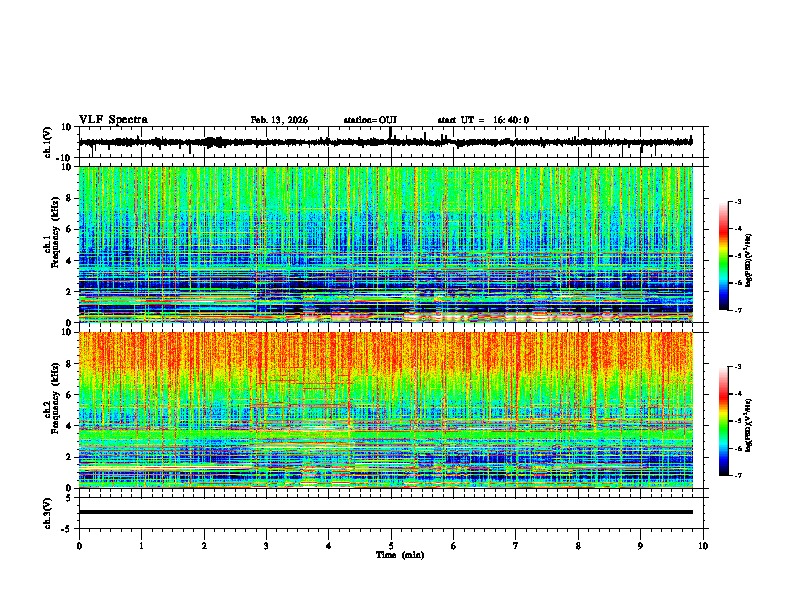Click the flat black ch.3 voltage trace
The width and height of the screenshot is (792, 612).
click(386, 512)
